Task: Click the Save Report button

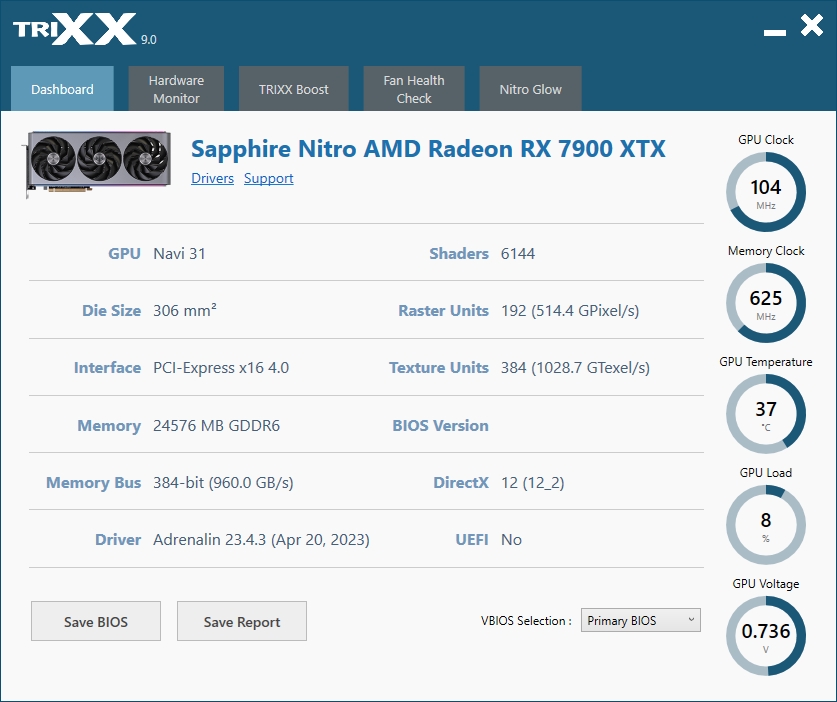Action: [x=242, y=621]
